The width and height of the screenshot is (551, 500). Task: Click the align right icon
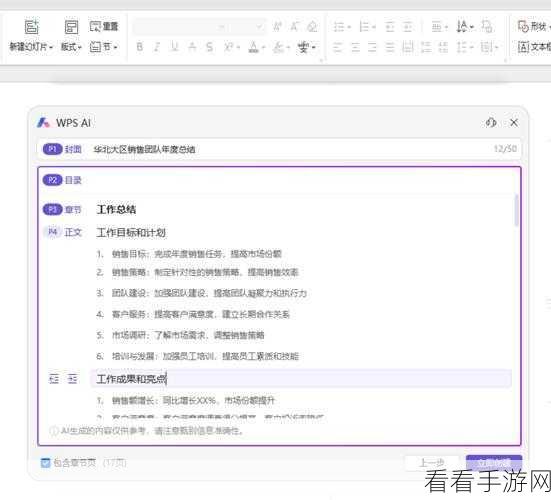372,47
